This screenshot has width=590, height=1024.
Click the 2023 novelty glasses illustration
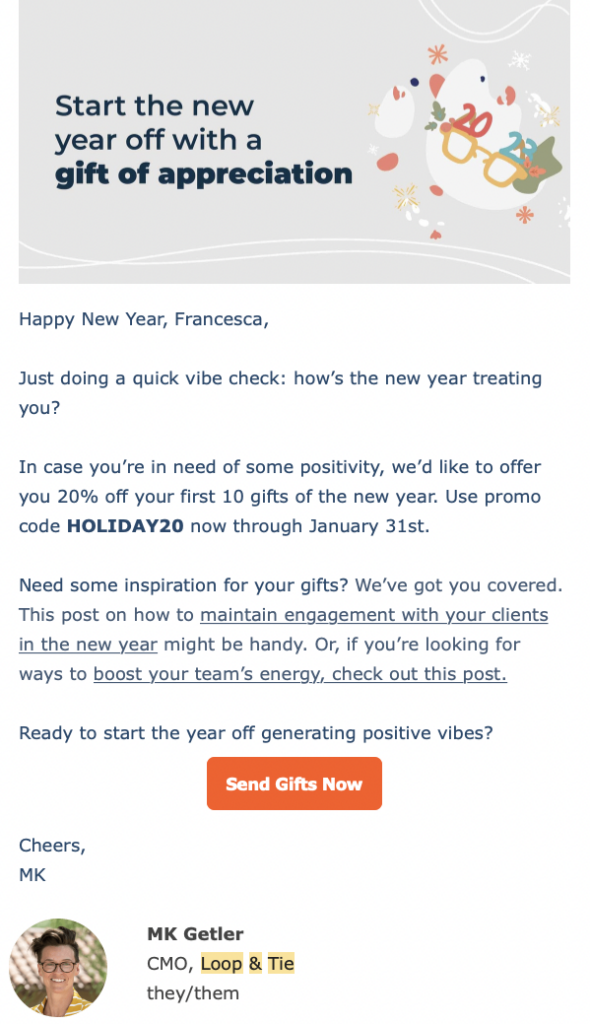488,146
